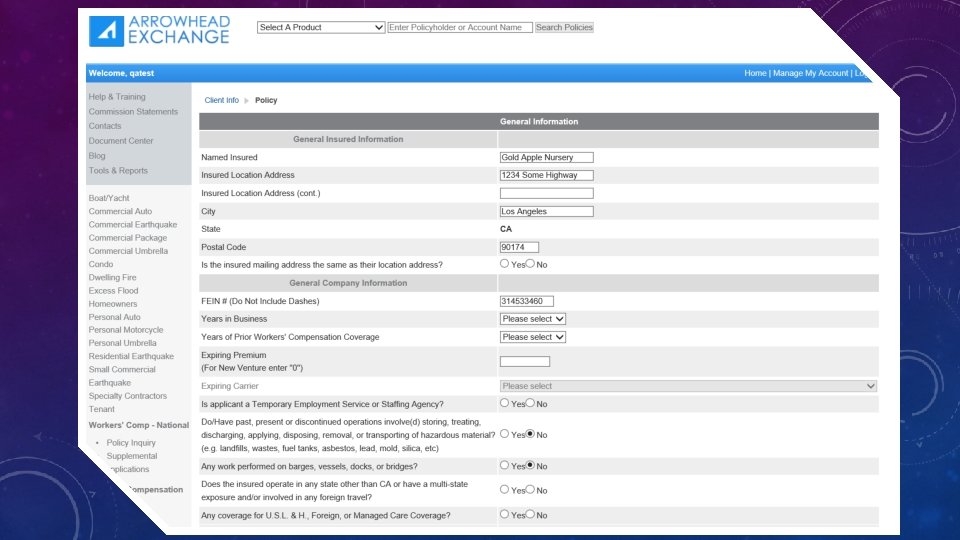
Task: Open the Years in Business dropdown
Action: click(533, 319)
